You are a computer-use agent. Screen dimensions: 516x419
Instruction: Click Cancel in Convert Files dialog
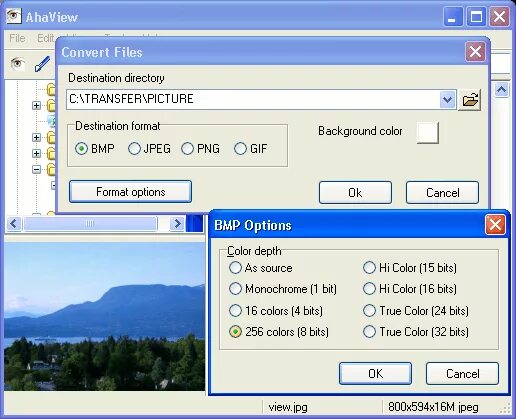tap(442, 193)
